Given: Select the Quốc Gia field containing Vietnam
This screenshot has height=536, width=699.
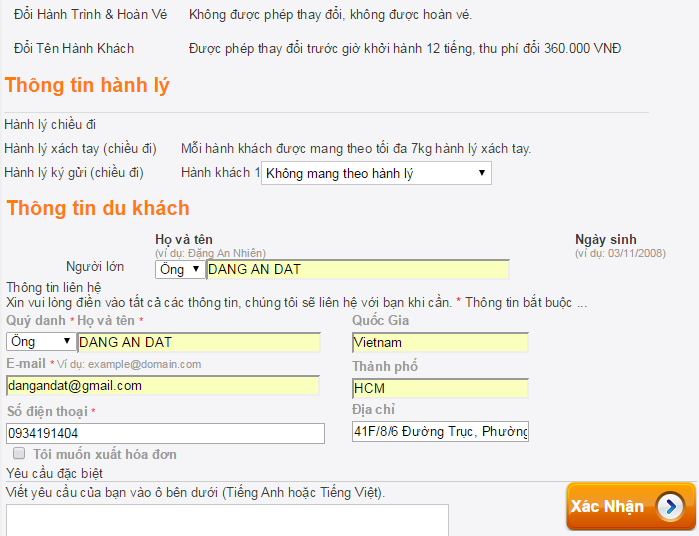Looking at the screenshot, I should [439, 343].
